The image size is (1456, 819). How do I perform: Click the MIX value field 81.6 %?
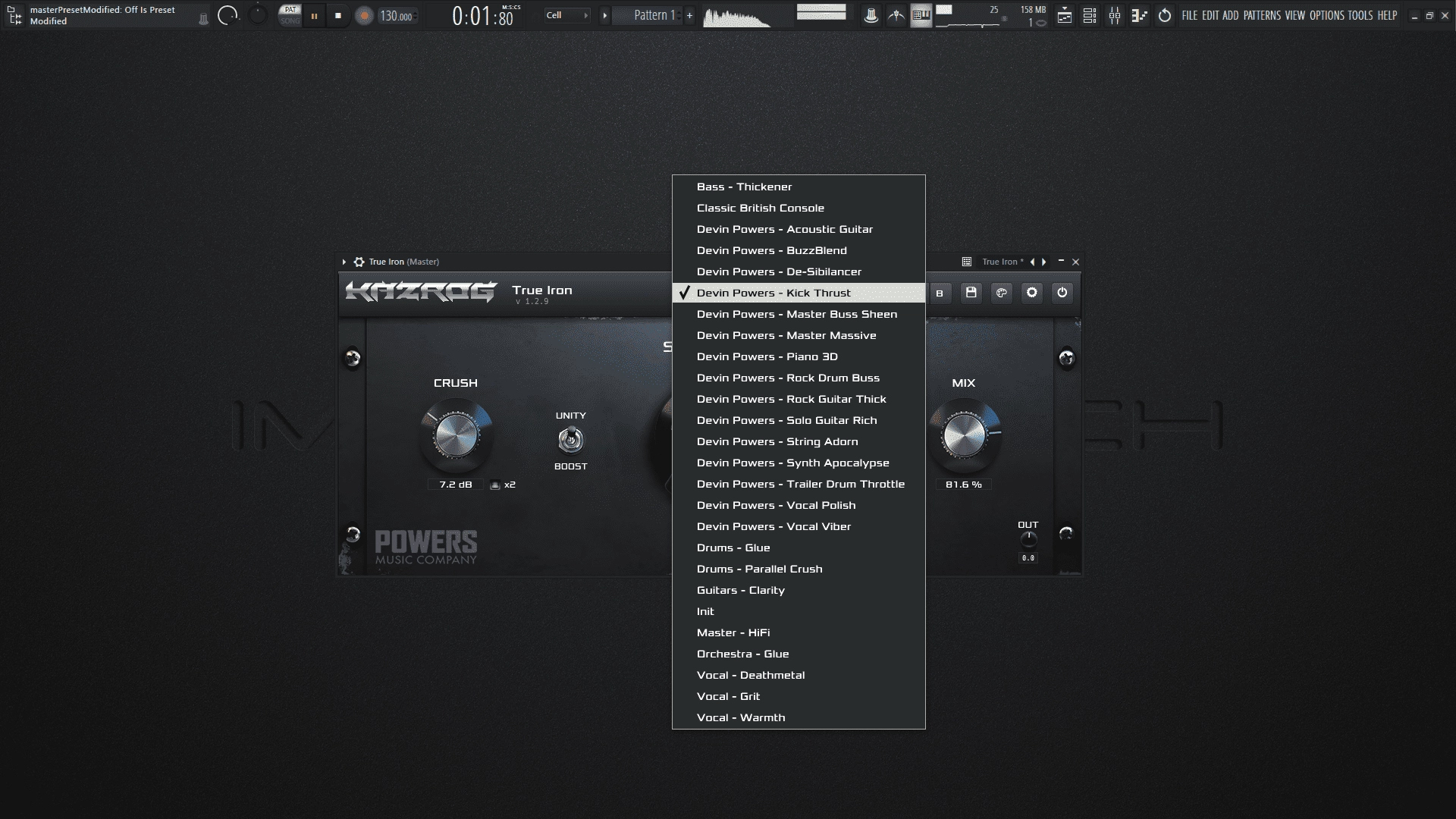click(963, 485)
